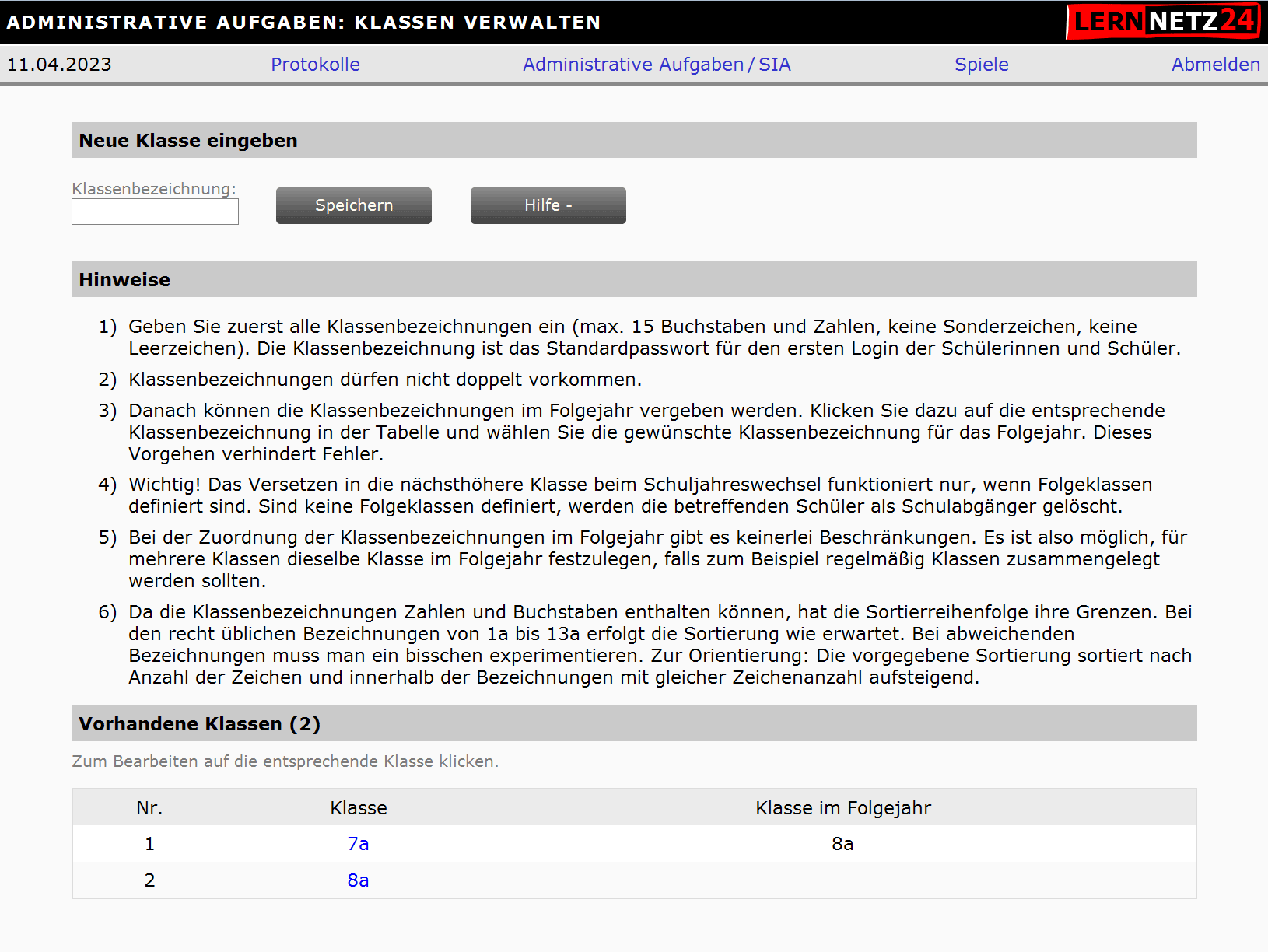The width and height of the screenshot is (1268, 952).
Task: Click row number 2 in table
Action: (x=149, y=880)
